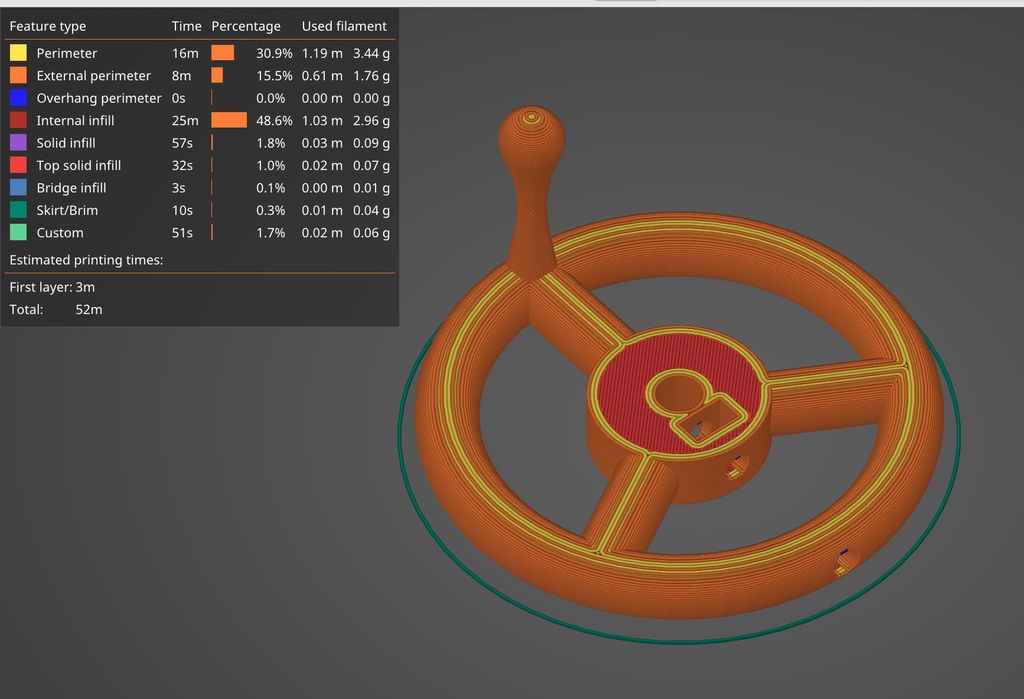Click the light blue Bridge infill color square
1024x699 pixels.
(16, 188)
